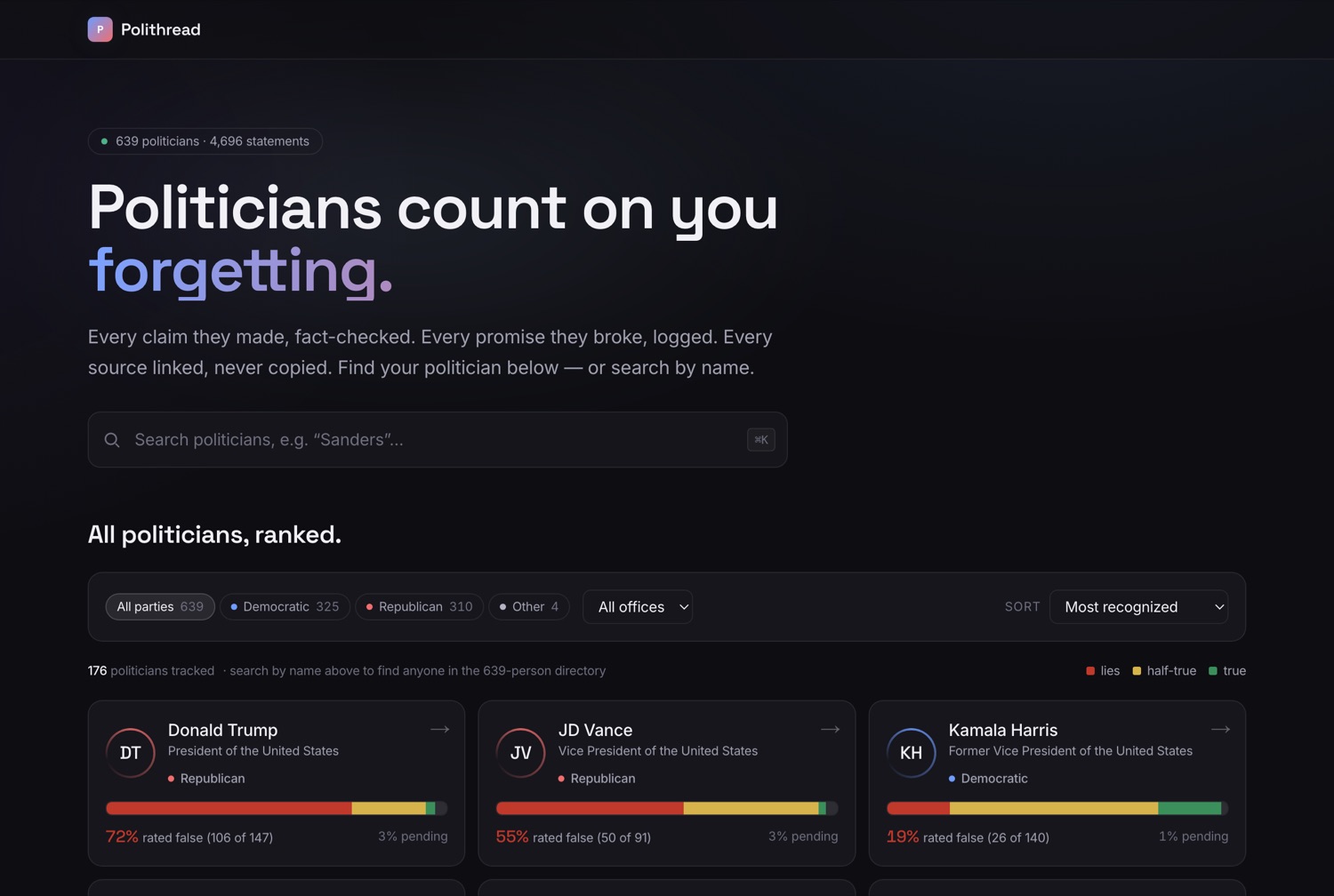The height and width of the screenshot is (896, 1334).
Task: Open the Most recognized sort dropdown
Action: click(1138, 607)
